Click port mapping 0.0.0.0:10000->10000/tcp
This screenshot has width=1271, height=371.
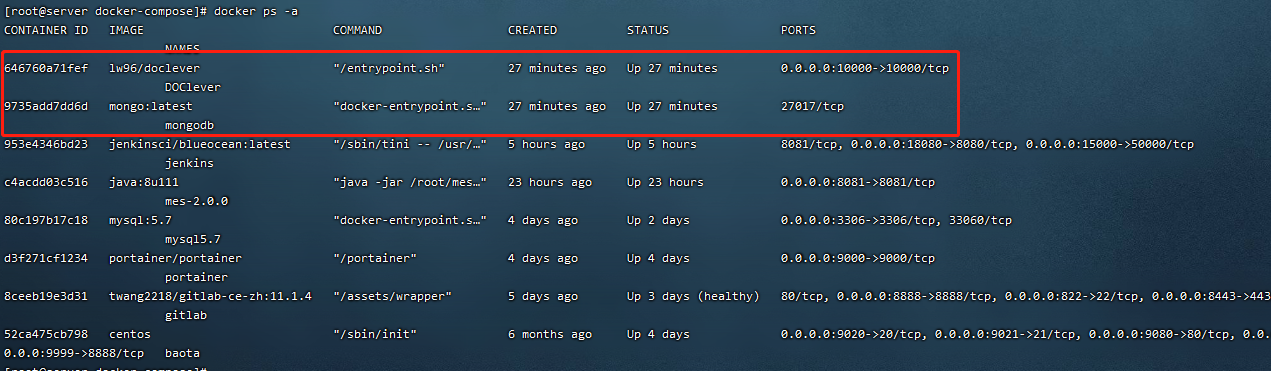864,68
